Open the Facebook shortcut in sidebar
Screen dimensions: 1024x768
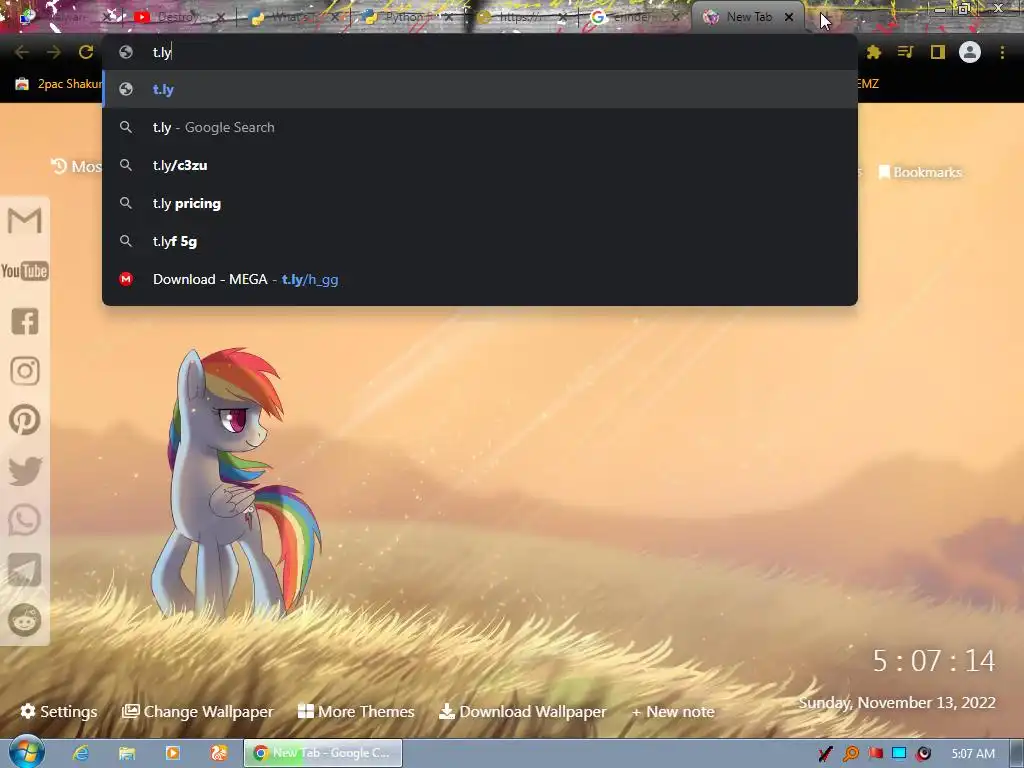pyautogui.click(x=25, y=321)
